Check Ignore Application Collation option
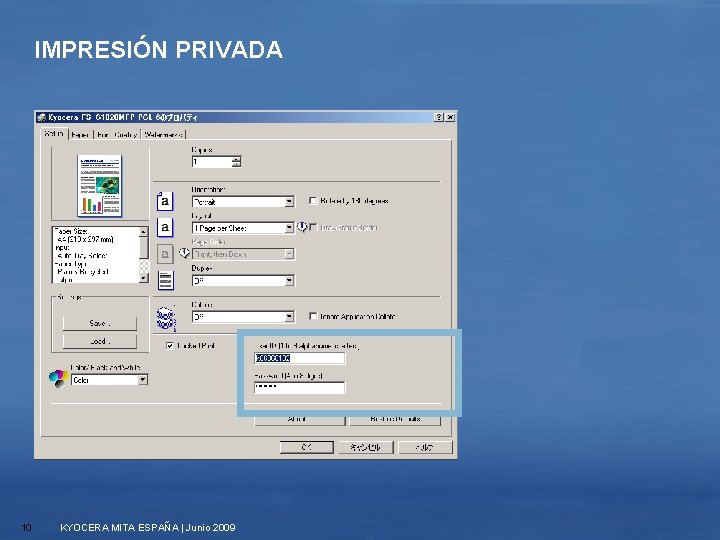This screenshot has width=720, height=540. click(313, 316)
